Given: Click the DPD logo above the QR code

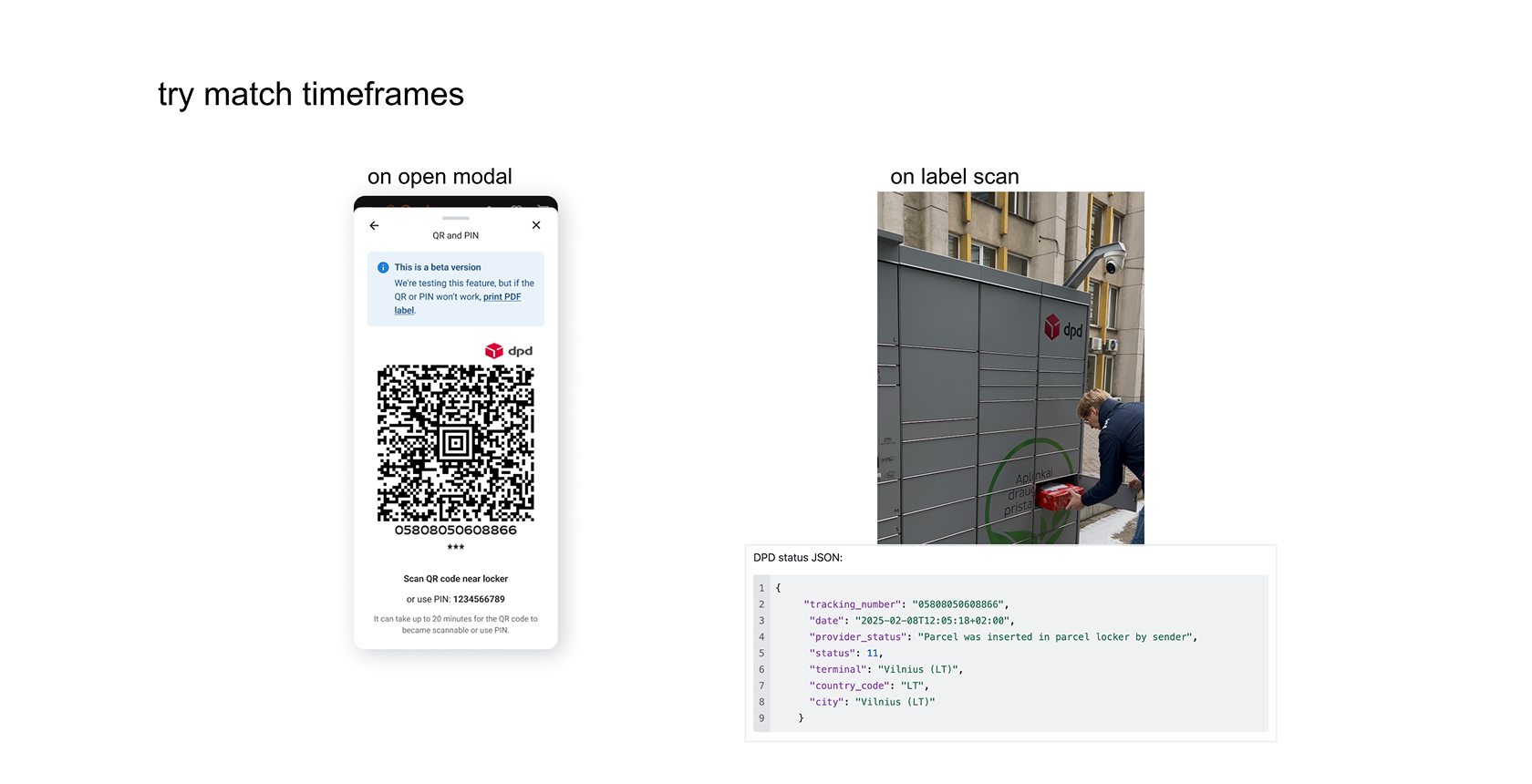Looking at the screenshot, I should click(508, 351).
